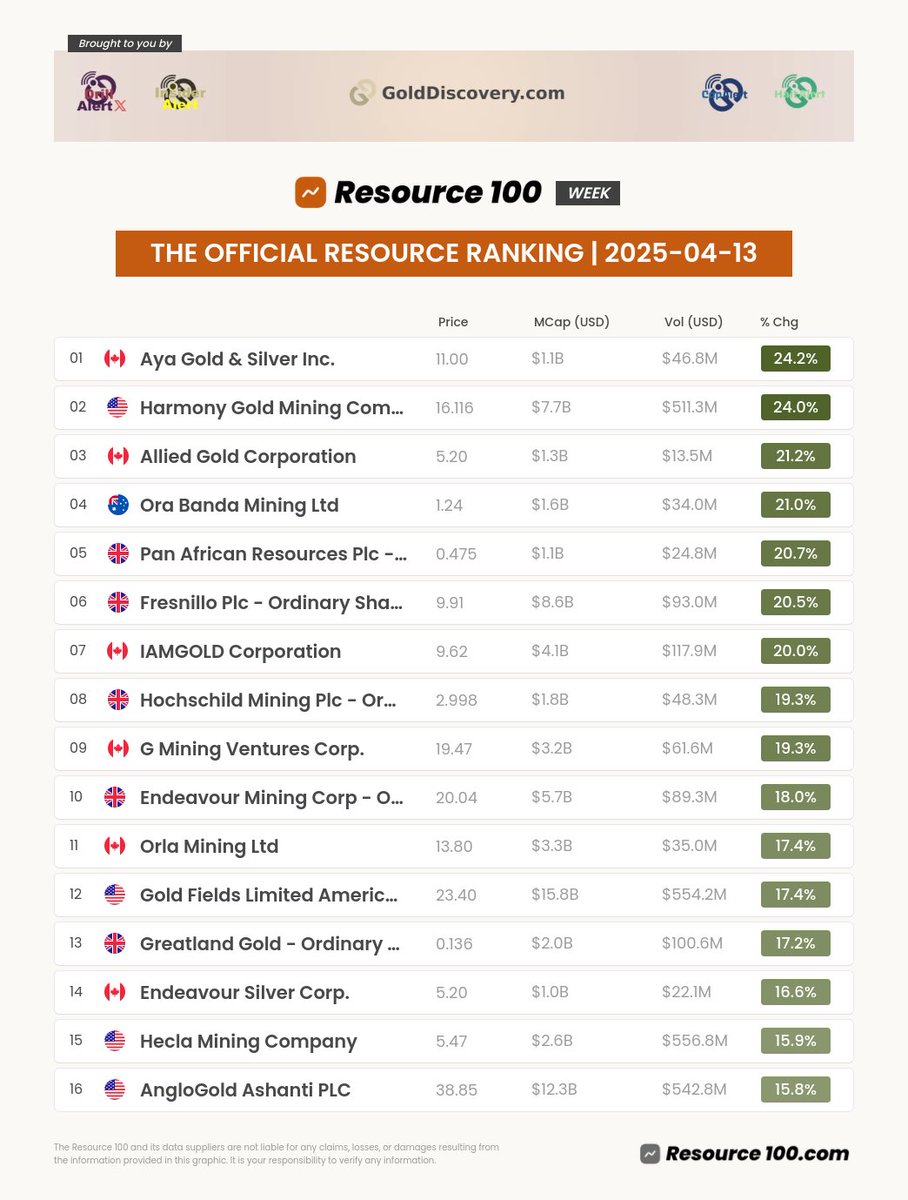Image resolution: width=908 pixels, height=1200 pixels.
Task: Click the 20.5% change badge
Action: point(795,602)
